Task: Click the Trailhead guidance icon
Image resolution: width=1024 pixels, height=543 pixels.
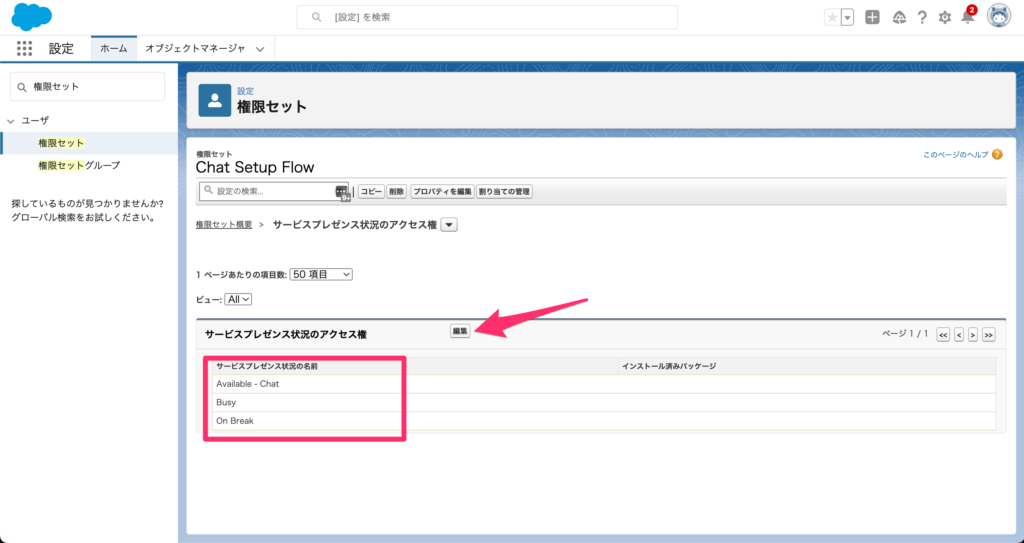Action: point(899,18)
